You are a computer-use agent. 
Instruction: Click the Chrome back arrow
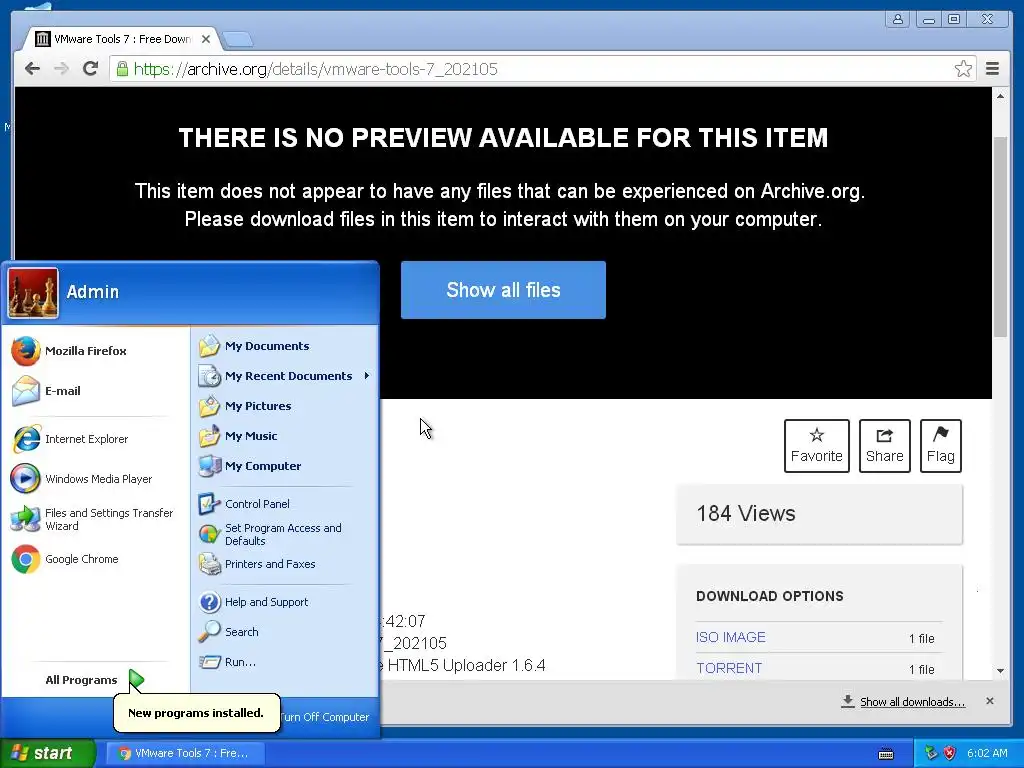[x=32, y=69]
